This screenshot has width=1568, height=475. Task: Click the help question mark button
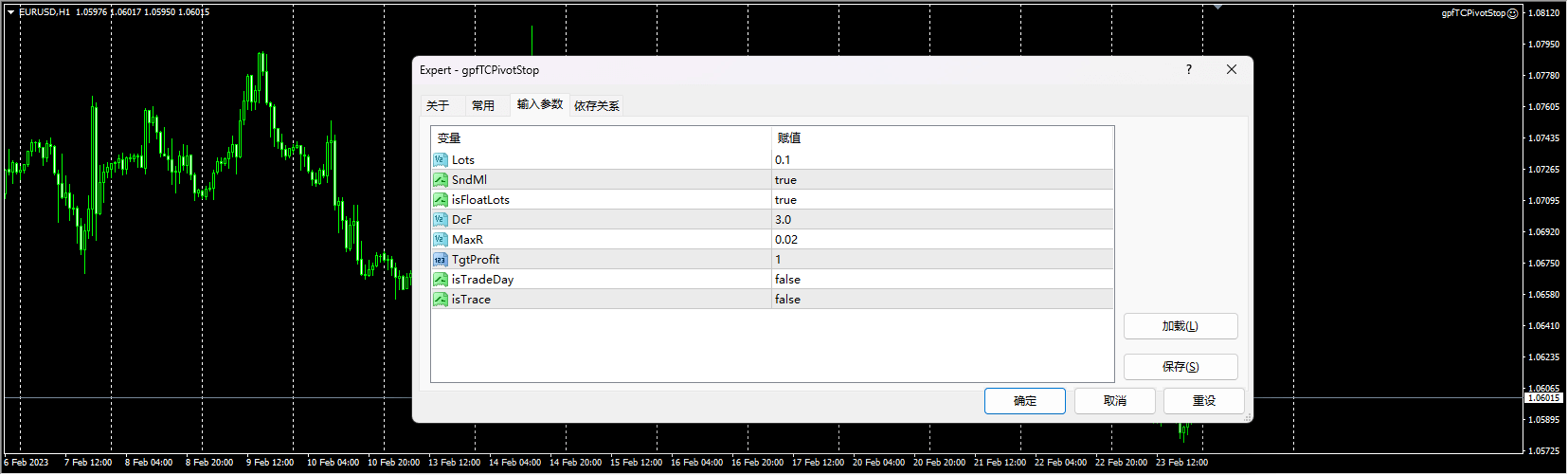coord(1189,69)
